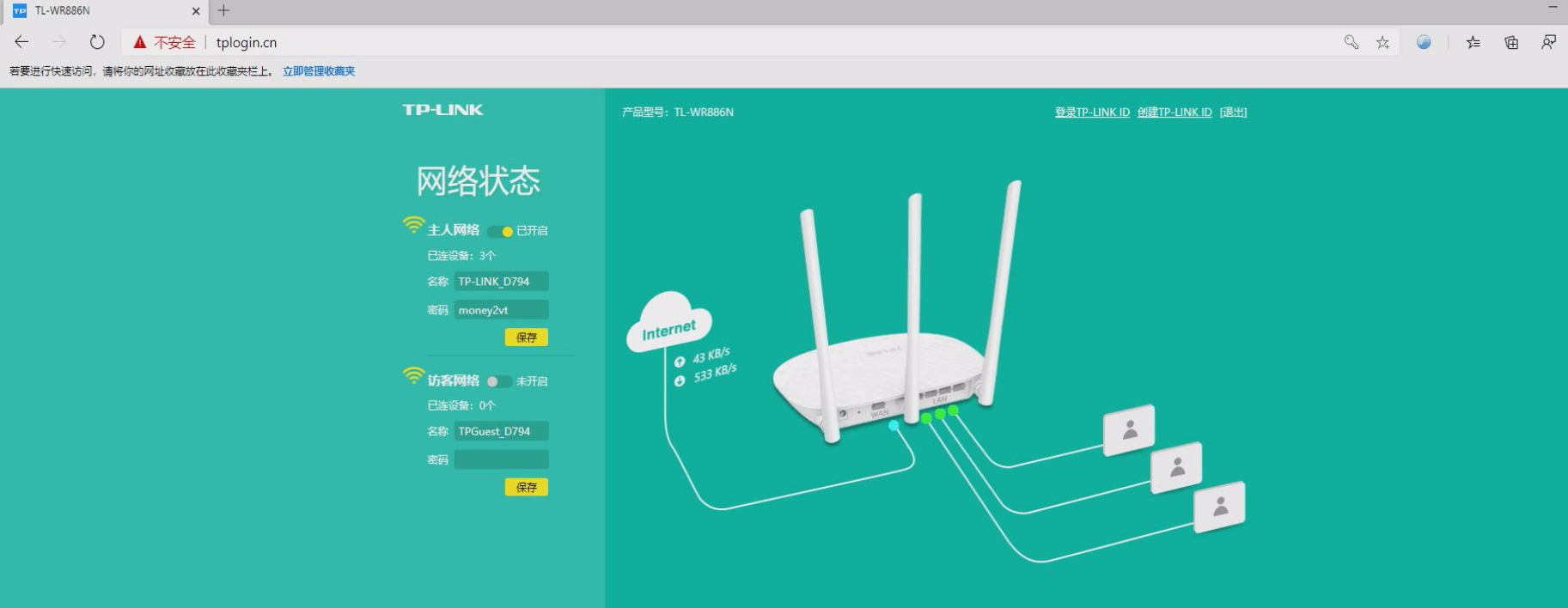Click the browser back arrow

21,42
